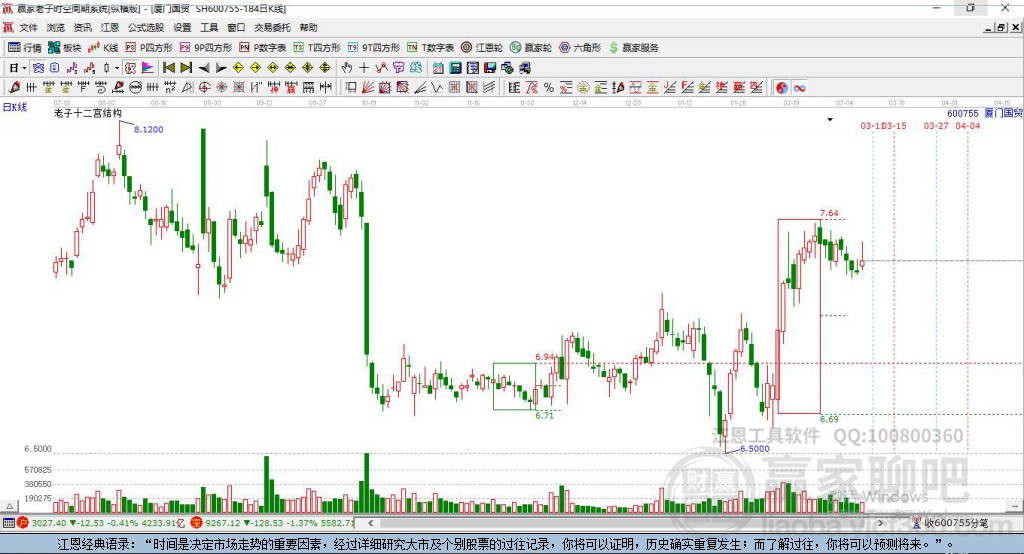The width and height of the screenshot is (1024, 554).
Task: Open the T四方形 tool
Action: click(x=317, y=48)
